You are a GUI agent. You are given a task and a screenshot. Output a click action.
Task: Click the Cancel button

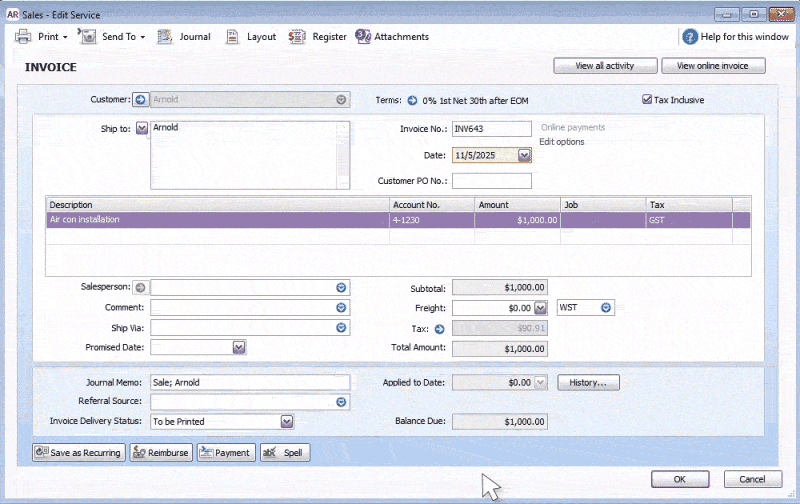(x=753, y=479)
